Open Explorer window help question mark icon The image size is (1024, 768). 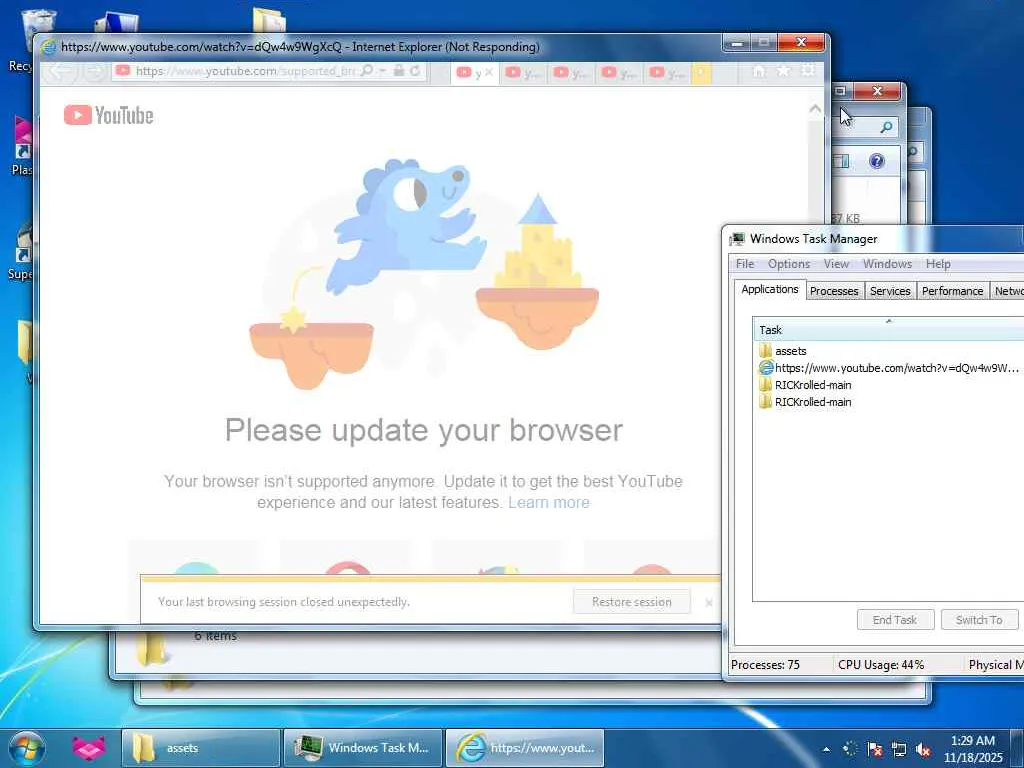tap(876, 161)
